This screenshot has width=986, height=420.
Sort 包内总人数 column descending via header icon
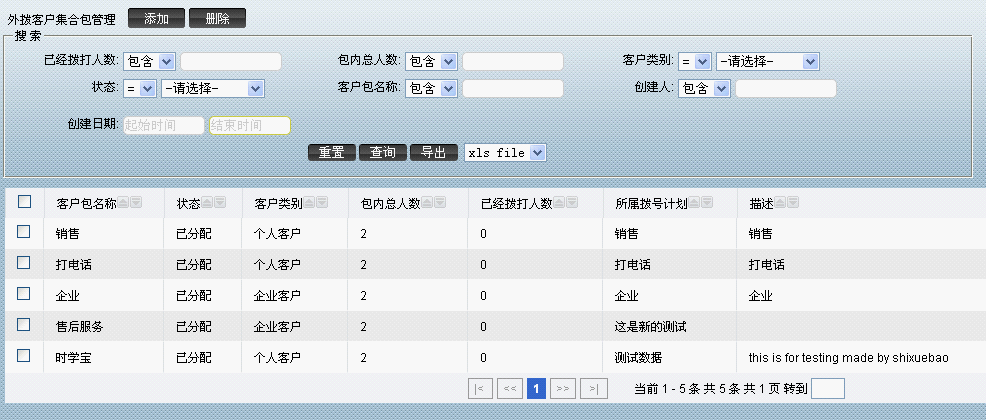[x=439, y=202]
